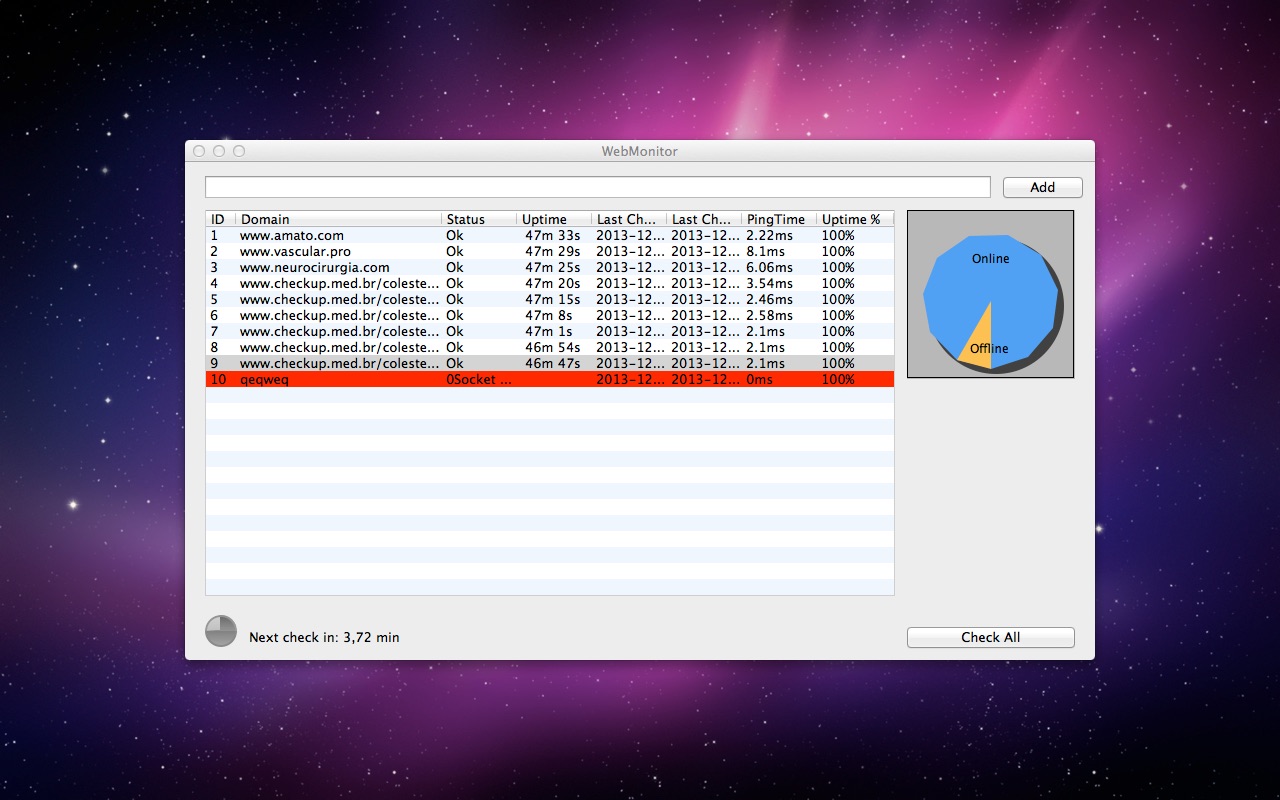Screen dimensions: 1280x800
Task: Focus the domain URL input field
Action: (597, 187)
